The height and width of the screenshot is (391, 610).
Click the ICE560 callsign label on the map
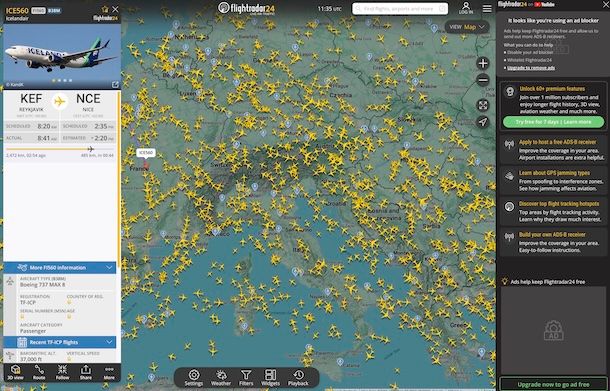coord(146,153)
